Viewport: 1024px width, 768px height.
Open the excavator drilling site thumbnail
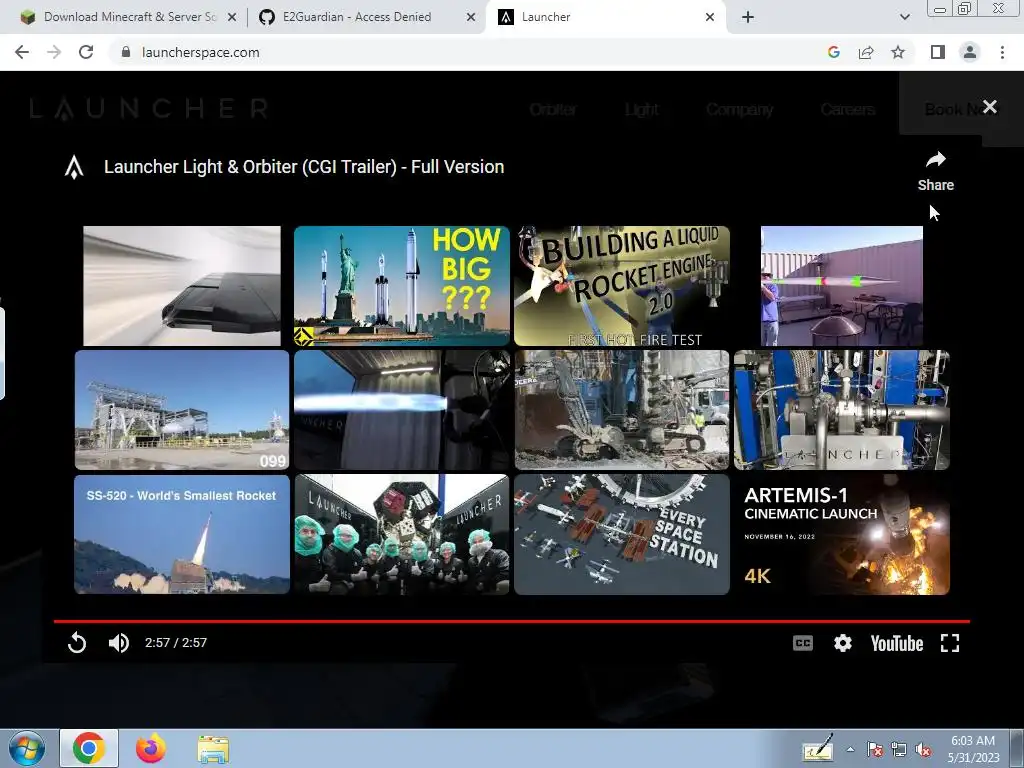pyautogui.click(x=622, y=409)
